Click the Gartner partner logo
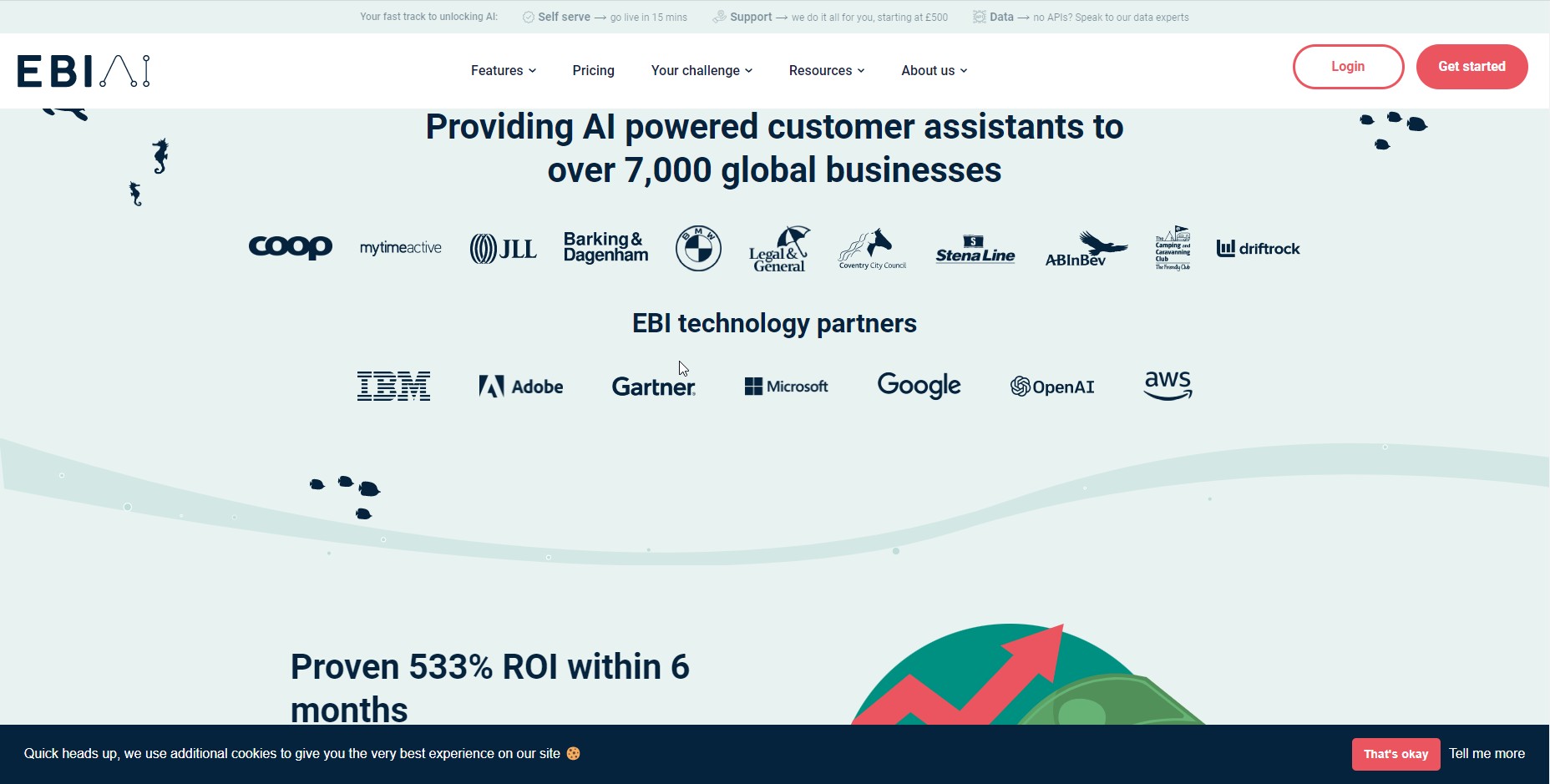This screenshot has width=1550, height=784. coord(654,387)
